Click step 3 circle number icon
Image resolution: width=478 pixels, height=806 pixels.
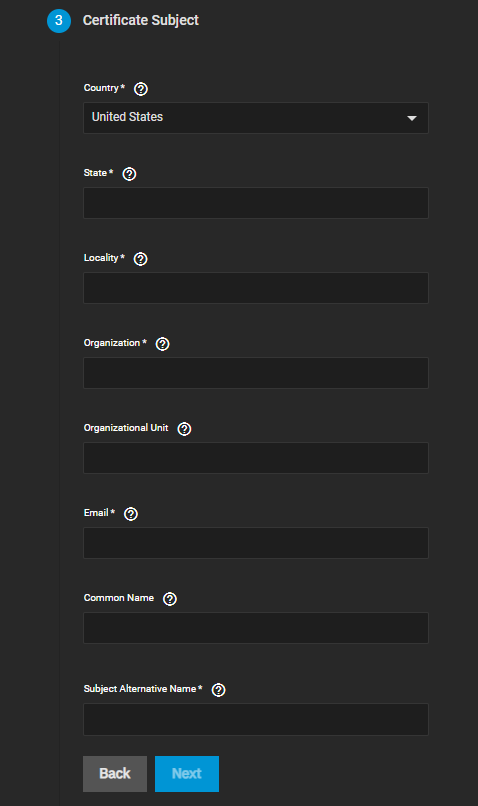59,21
